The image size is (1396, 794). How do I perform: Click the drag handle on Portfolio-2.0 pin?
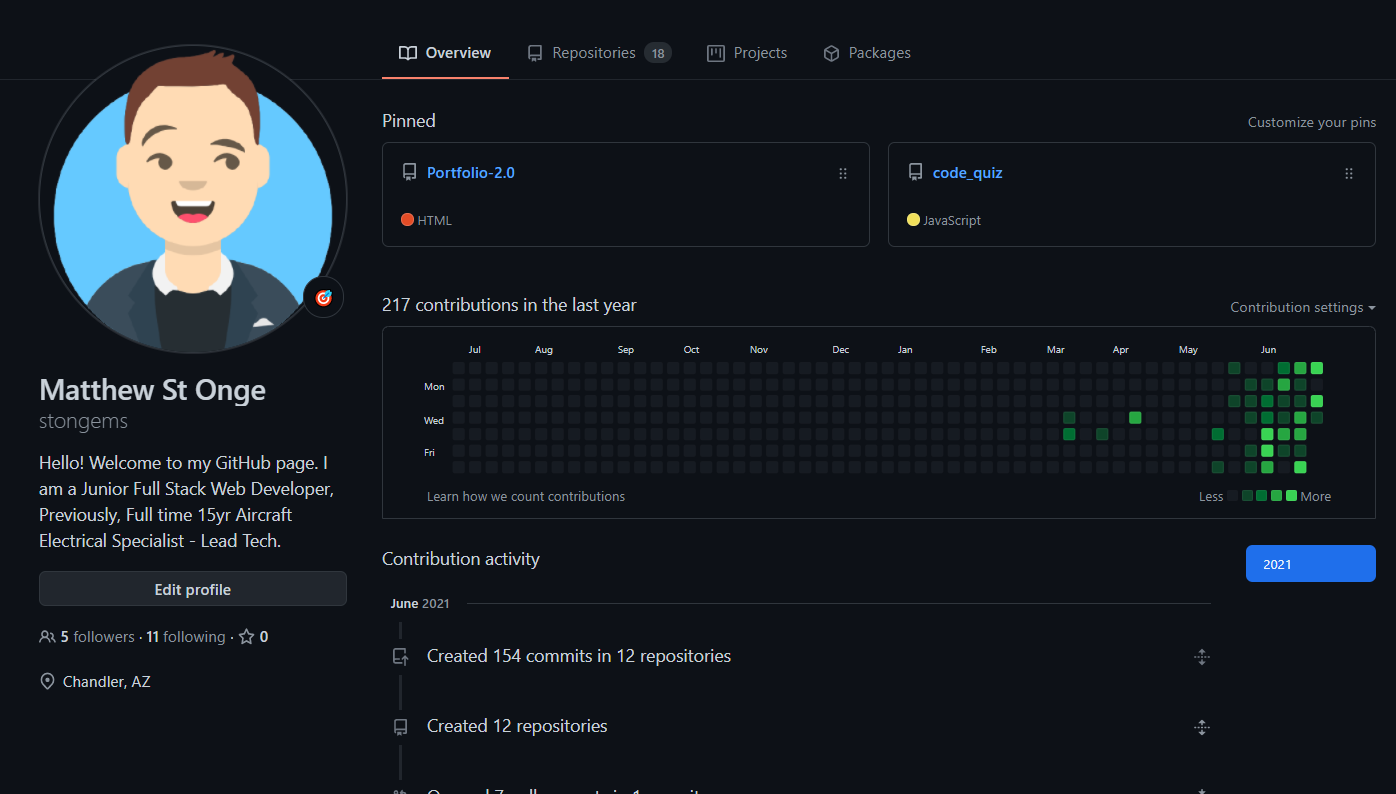point(842,173)
